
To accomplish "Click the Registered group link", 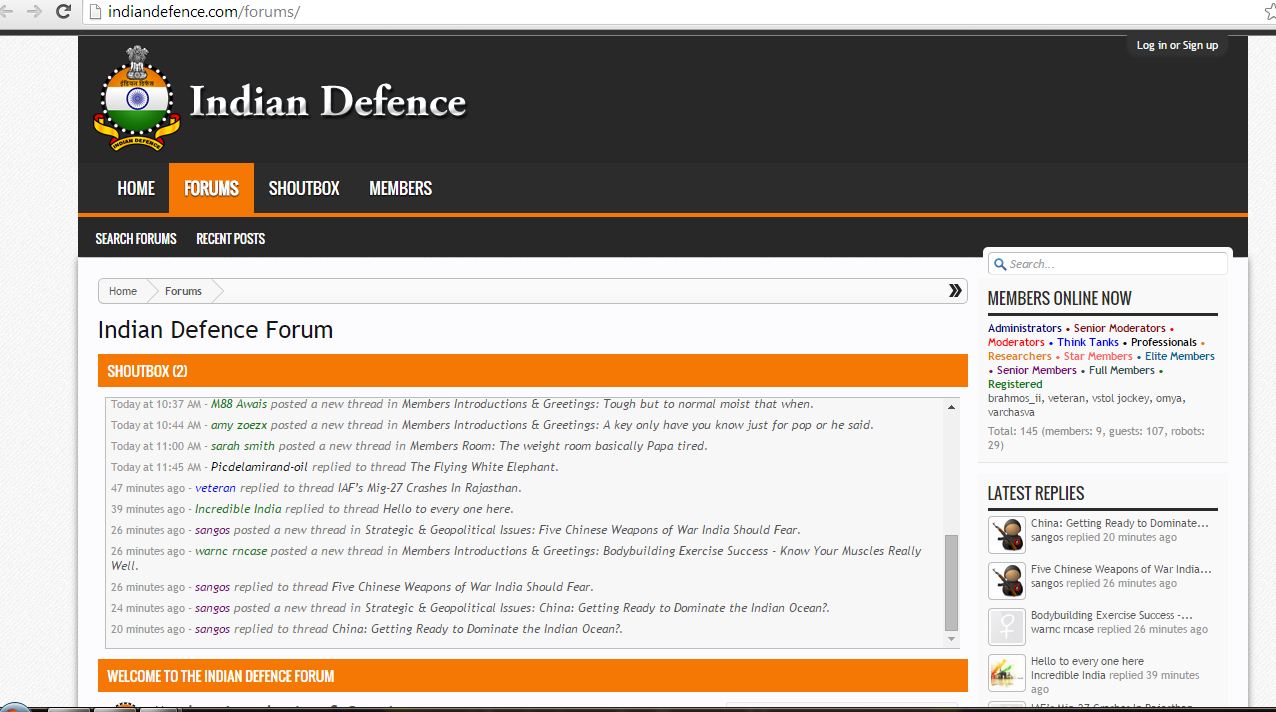I will 1015,384.
